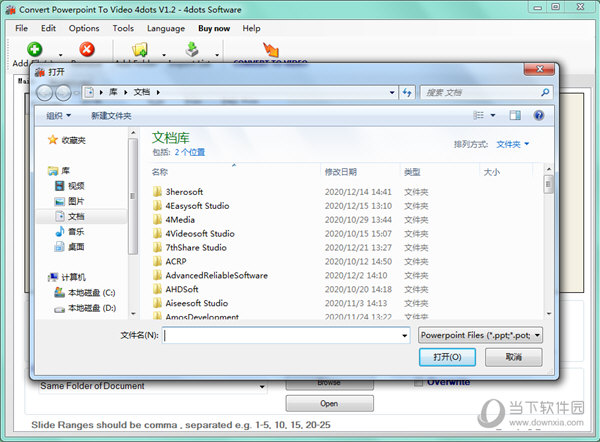600x442 pixels.
Task: Click the 取消 cancel button
Action: pos(514,357)
